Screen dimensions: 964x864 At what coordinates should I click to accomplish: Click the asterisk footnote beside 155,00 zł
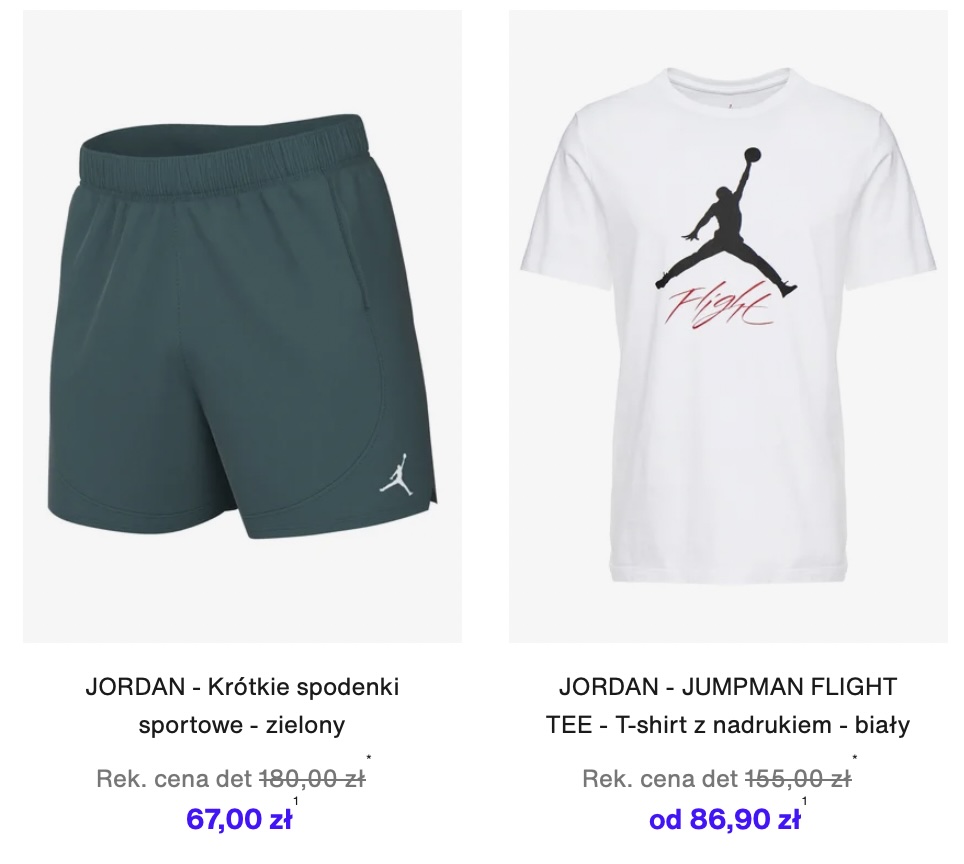pyautogui.click(x=855, y=758)
